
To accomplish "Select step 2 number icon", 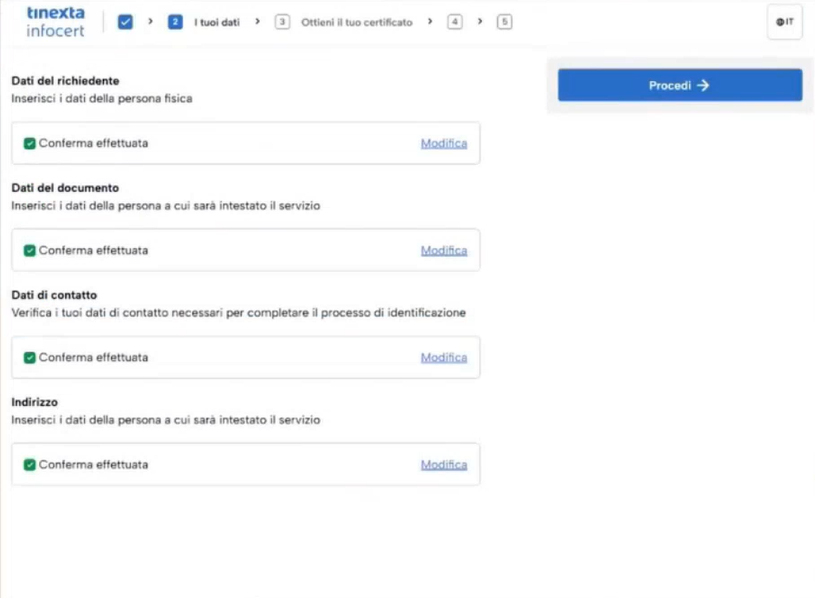I will pos(175,22).
